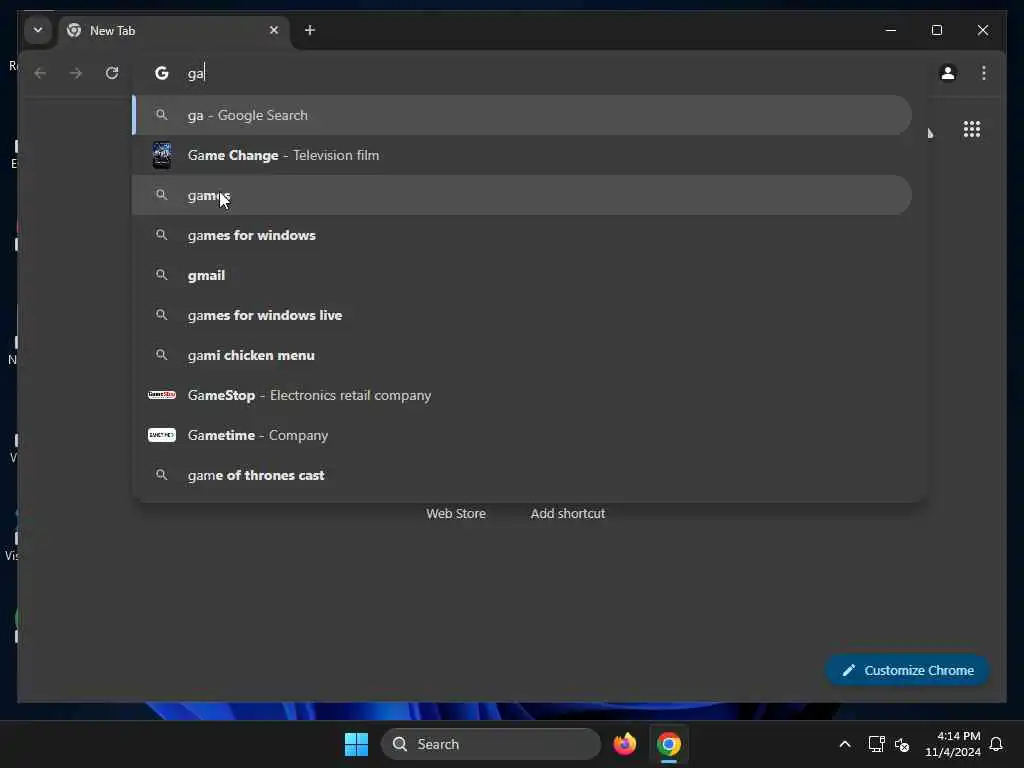Select Gametime Company suggestion
Image resolution: width=1024 pixels, height=768 pixels.
click(x=522, y=435)
